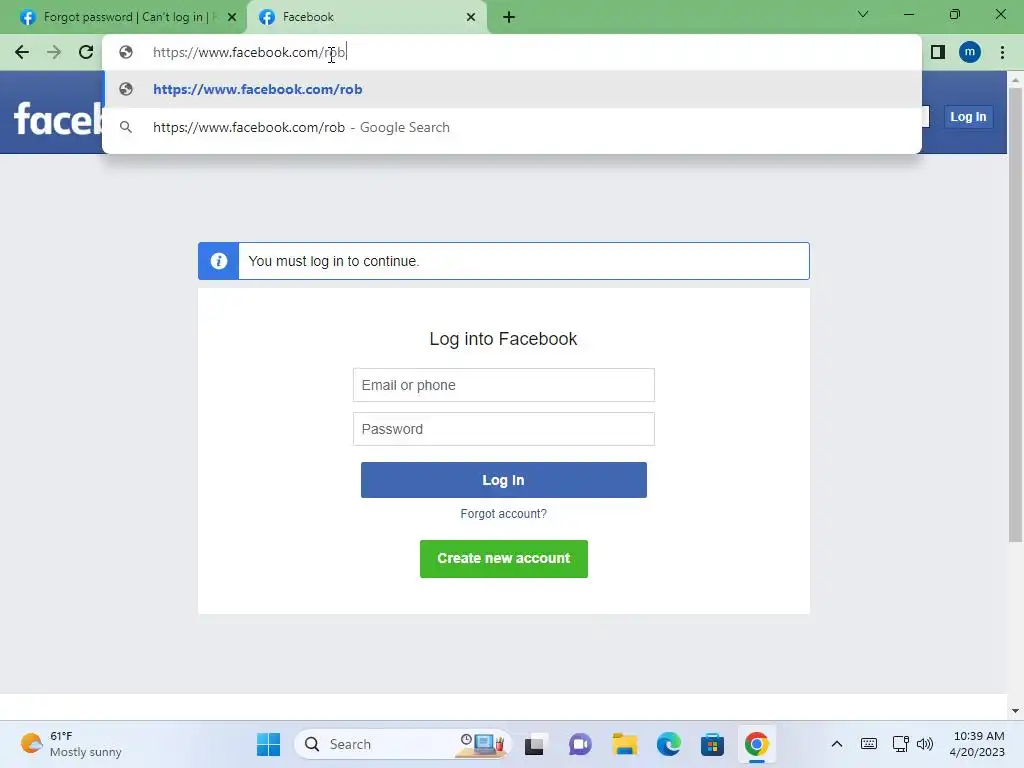1024x768 pixels.
Task: Click inside the address bar URL text
Action: coord(249,52)
